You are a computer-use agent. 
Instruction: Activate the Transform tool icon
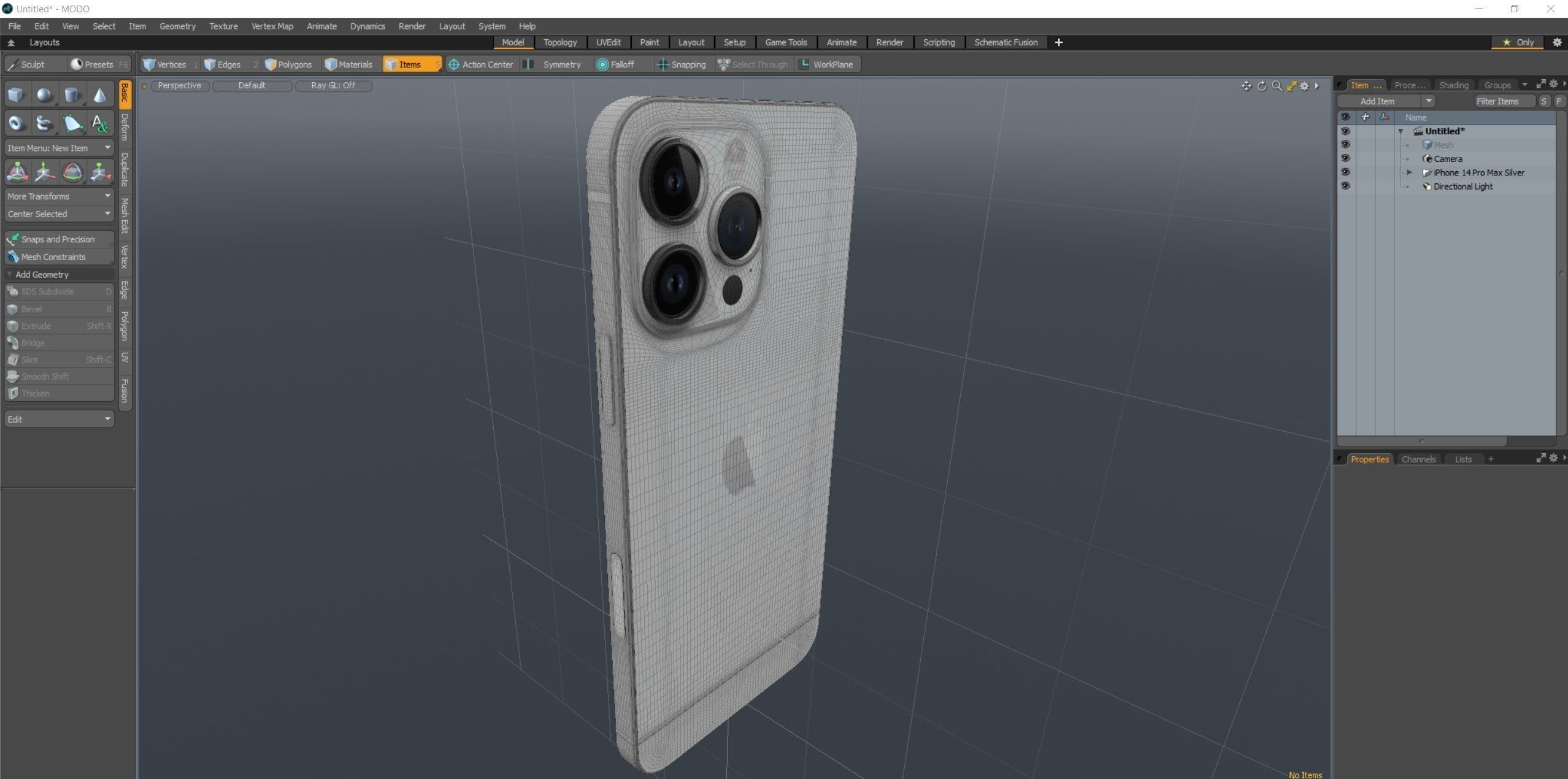(x=17, y=172)
